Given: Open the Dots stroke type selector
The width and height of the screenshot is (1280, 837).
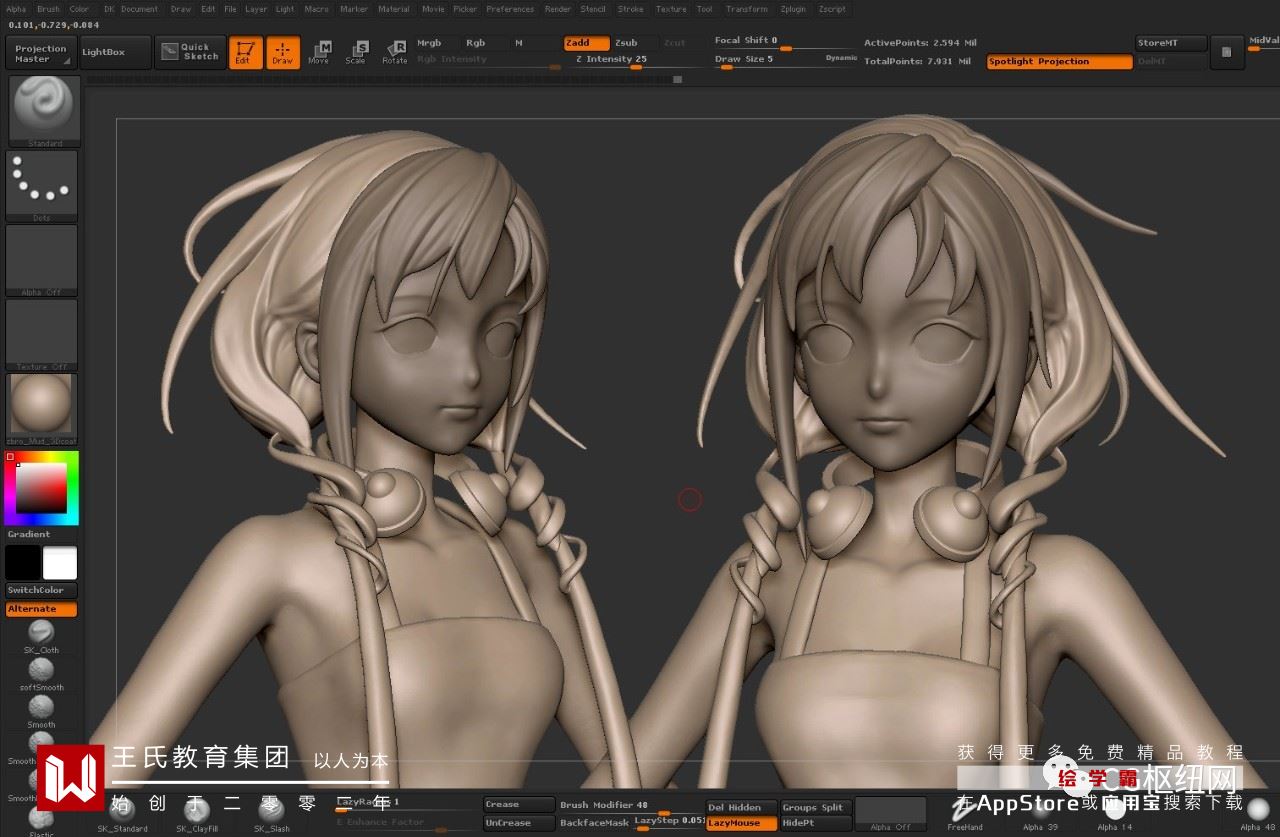Looking at the screenshot, I should [x=42, y=186].
